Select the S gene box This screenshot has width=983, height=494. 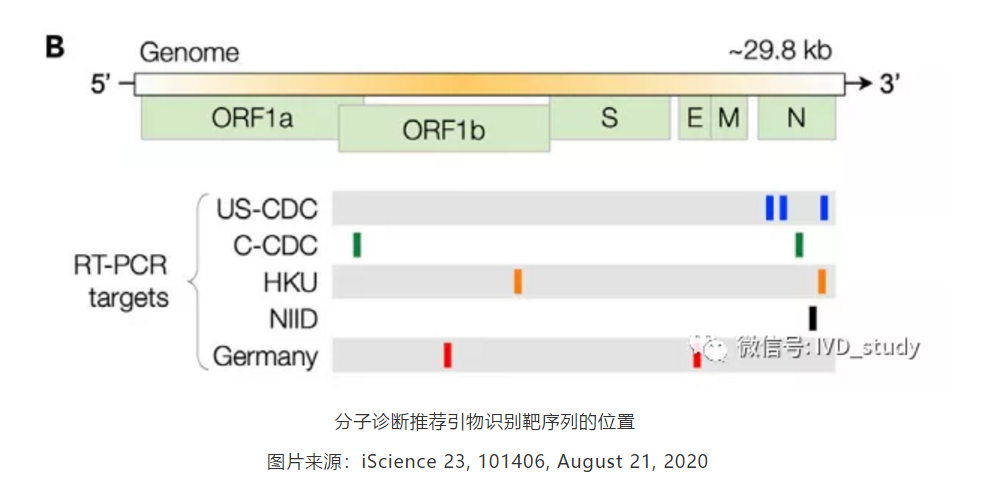click(609, 117)
